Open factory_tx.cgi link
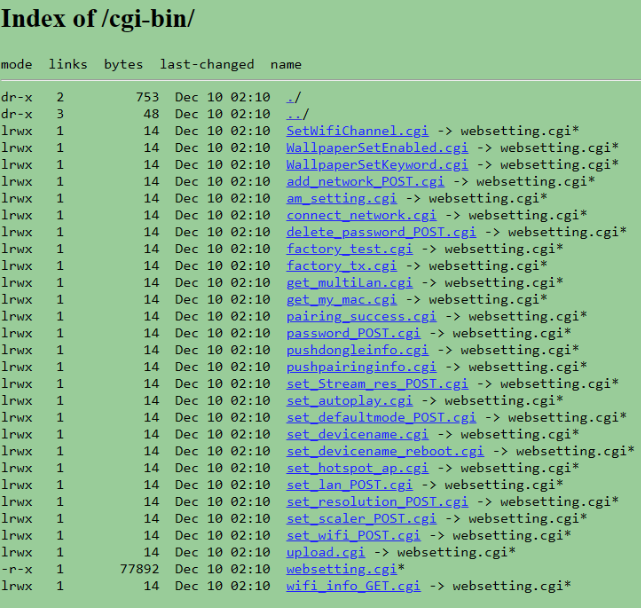Viewport: 641px width, 608px height. (x=341, y=266)
